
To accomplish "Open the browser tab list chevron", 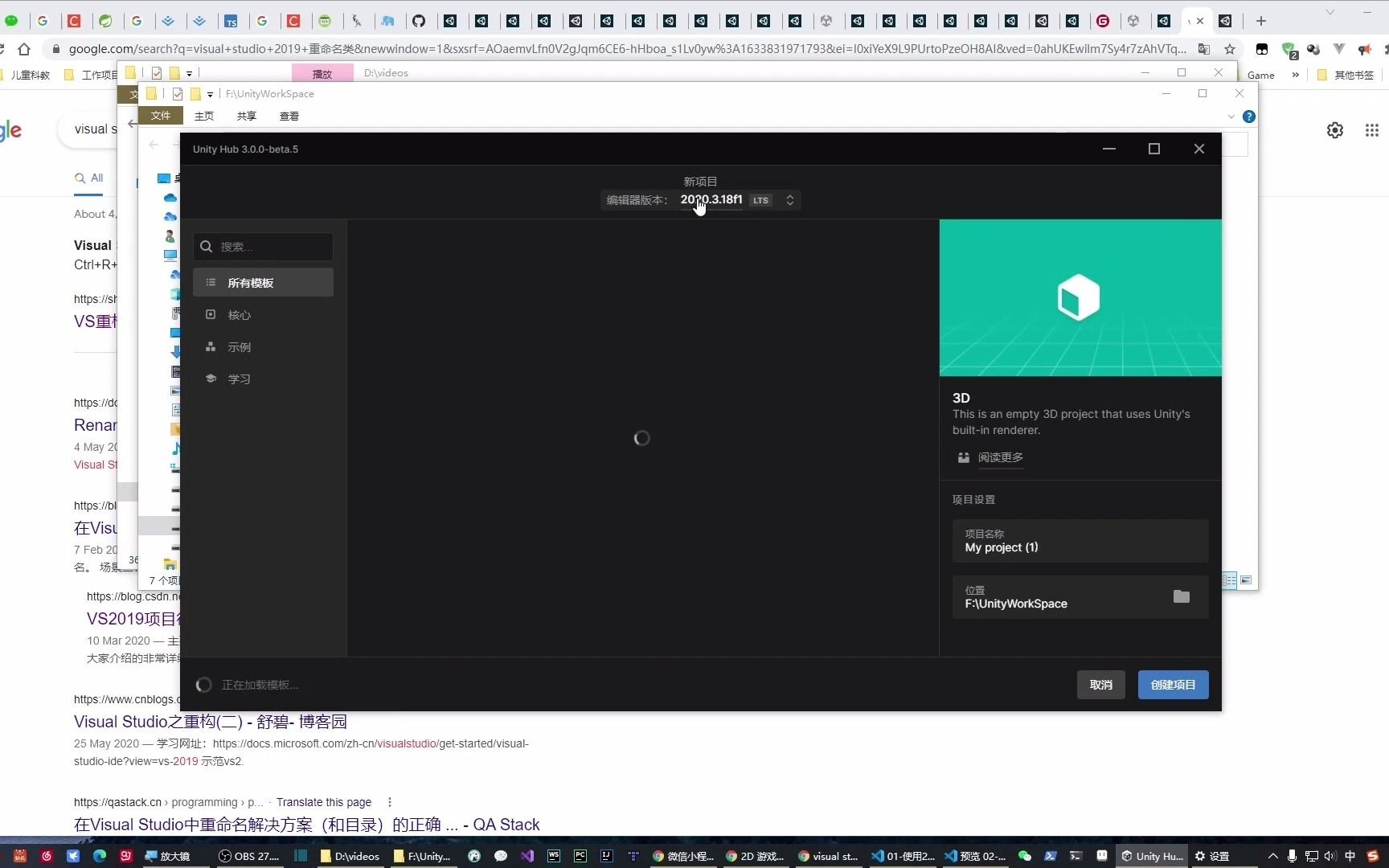I will [x=1330, y=12].
